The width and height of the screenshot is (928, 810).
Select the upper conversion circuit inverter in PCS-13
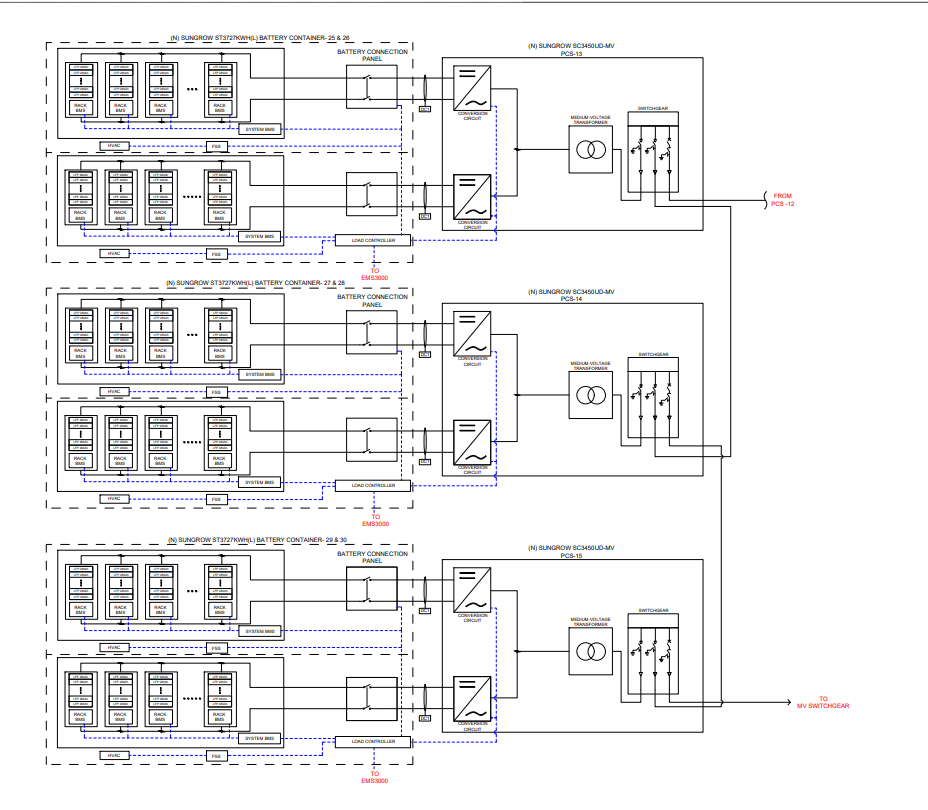coord(471,88)
